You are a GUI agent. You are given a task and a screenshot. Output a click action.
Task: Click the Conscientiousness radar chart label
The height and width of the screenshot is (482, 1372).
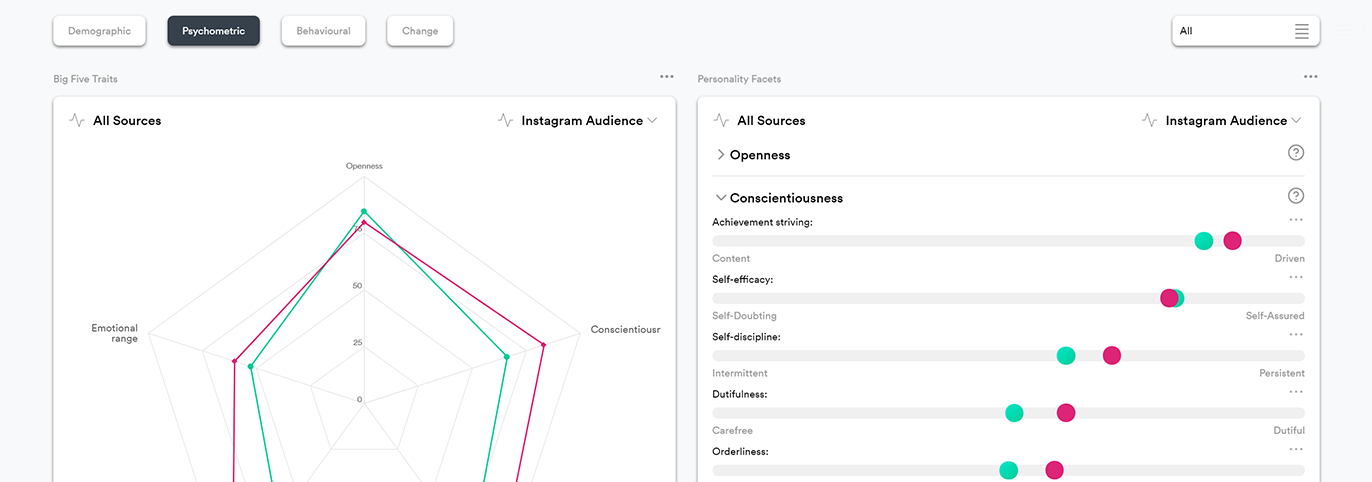[x=625, y=329]
